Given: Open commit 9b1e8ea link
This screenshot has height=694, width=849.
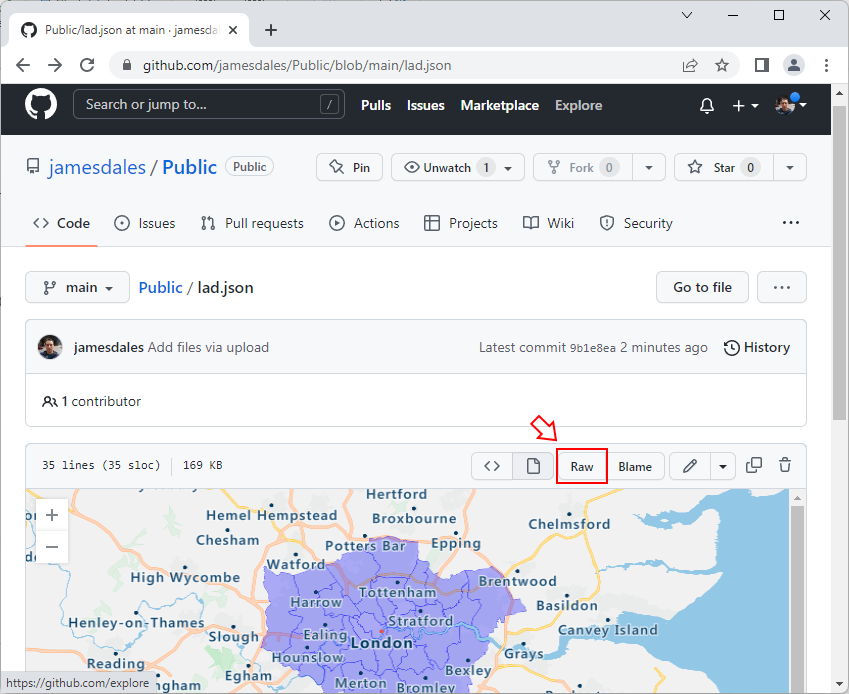Looking at the screenshot, I should coord(593,348).
